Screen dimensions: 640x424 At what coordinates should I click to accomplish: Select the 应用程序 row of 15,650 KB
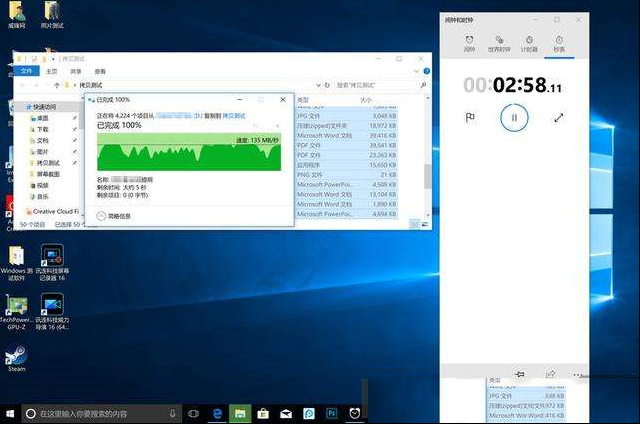point(347,165)
